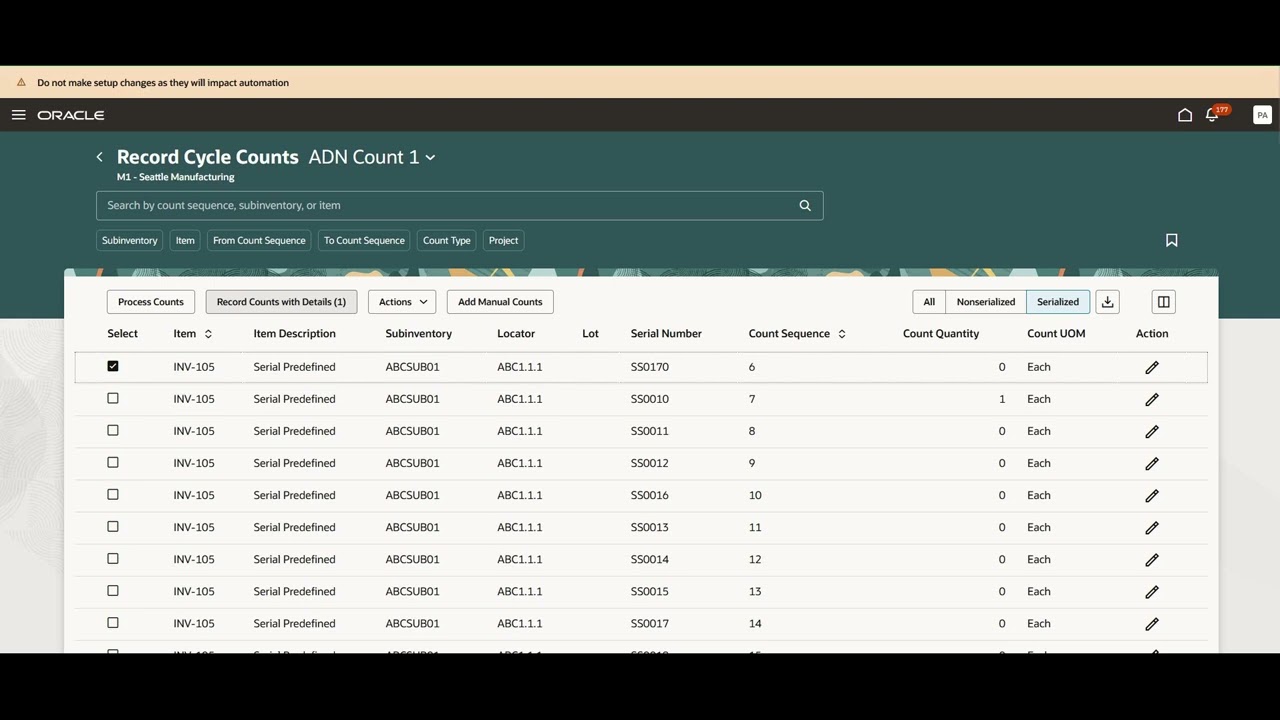Edit row with serial SS0016
1280x720 pixels.
tap(1152, 496)
